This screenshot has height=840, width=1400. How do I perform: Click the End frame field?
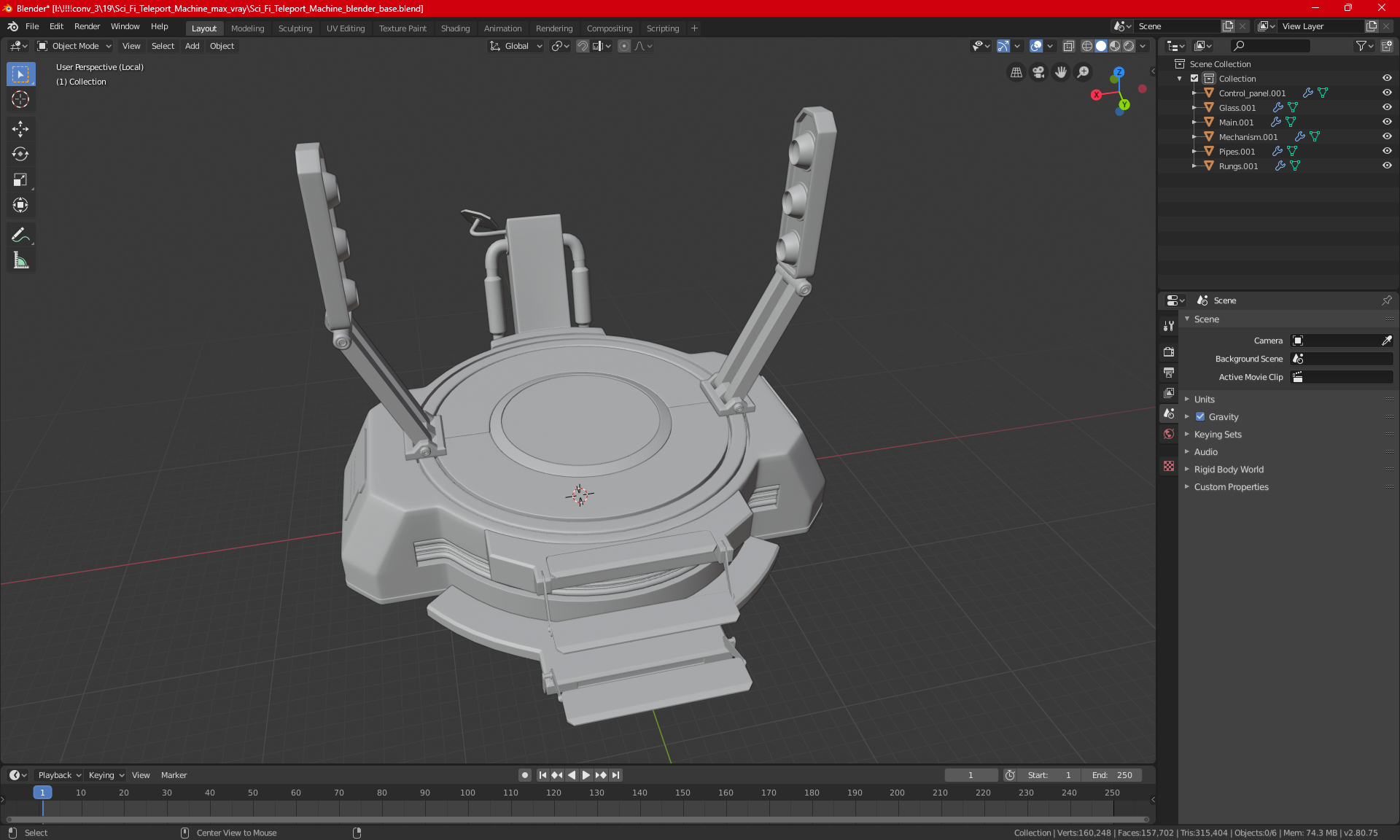coord(1111,775)
